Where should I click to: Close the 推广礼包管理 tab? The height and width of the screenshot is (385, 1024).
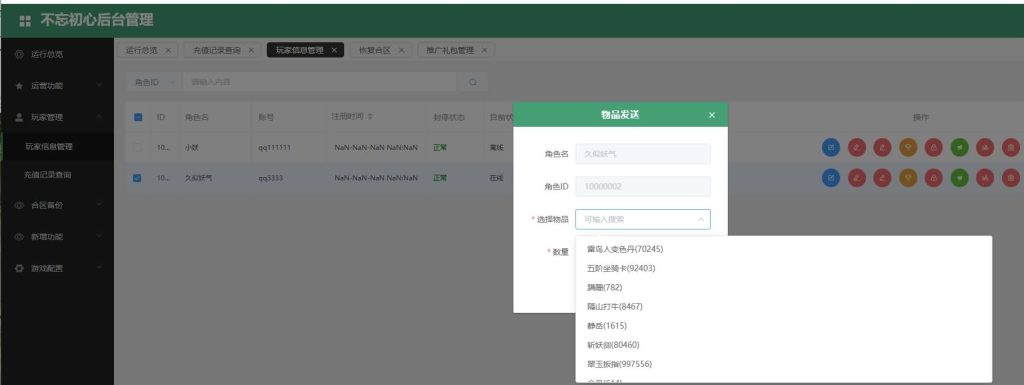(x=484, y=50)
